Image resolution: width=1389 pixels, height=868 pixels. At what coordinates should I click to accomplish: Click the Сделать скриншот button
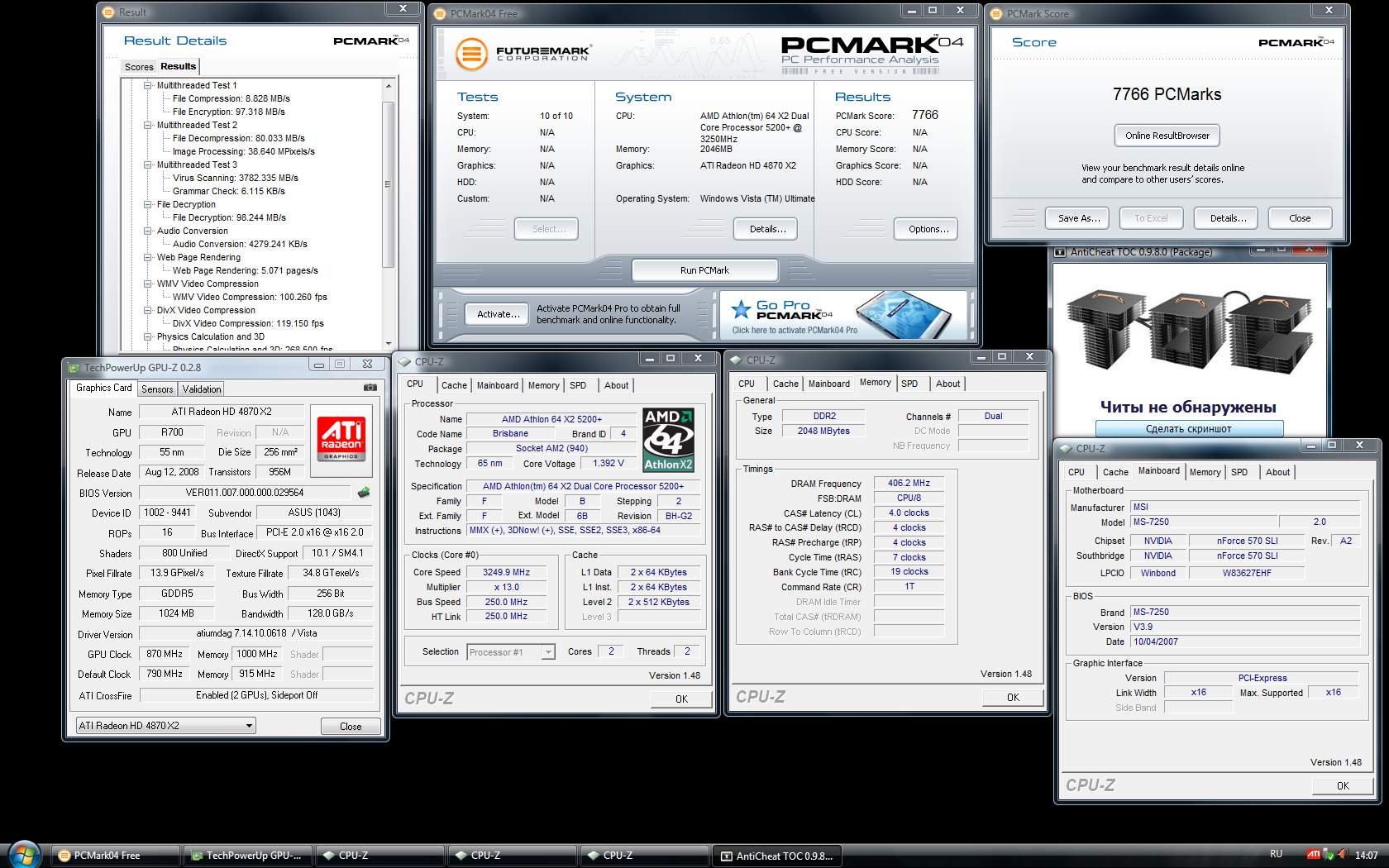click(x=1189, y=429)
